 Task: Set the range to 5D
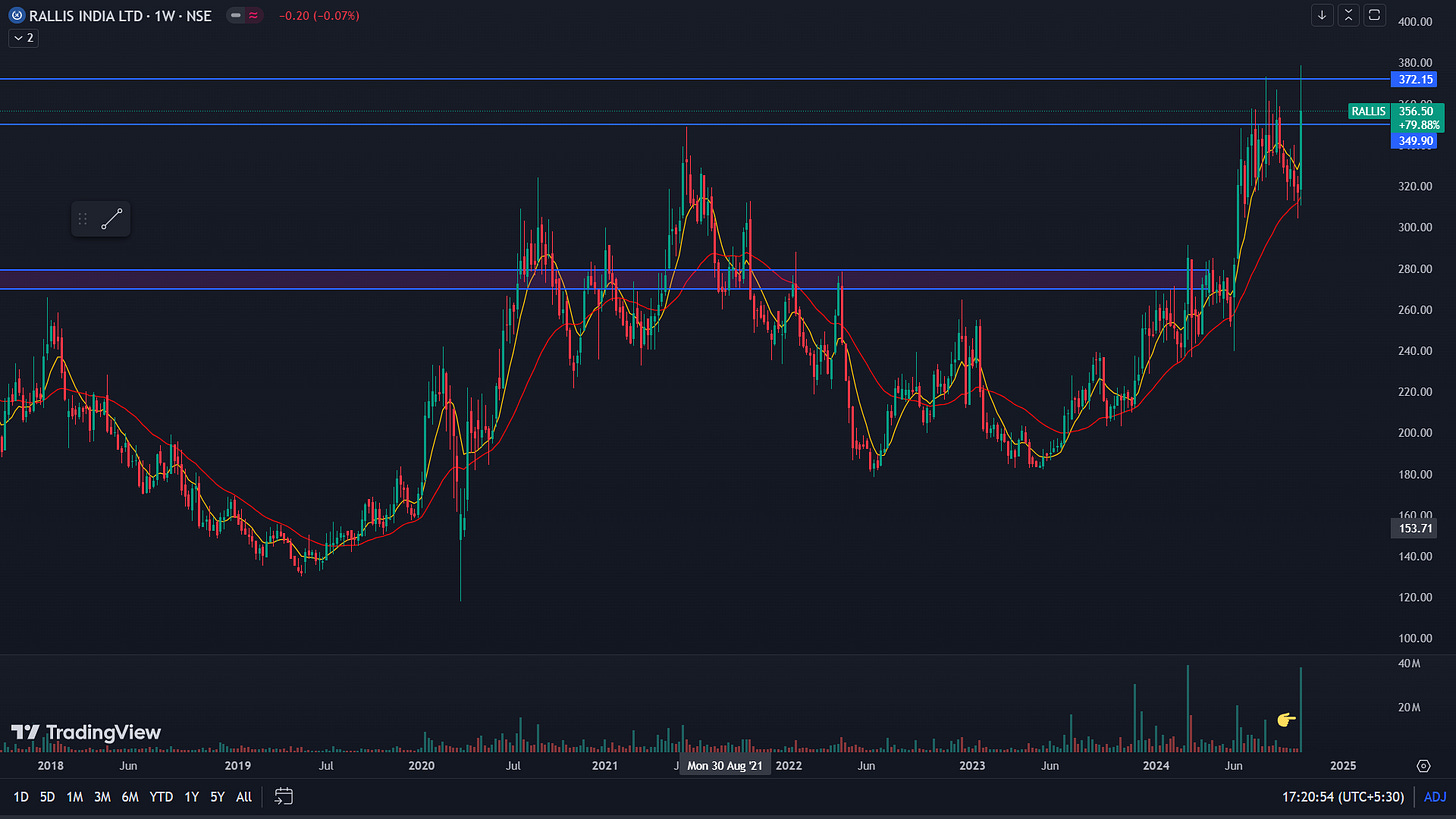tap(47, 797)
